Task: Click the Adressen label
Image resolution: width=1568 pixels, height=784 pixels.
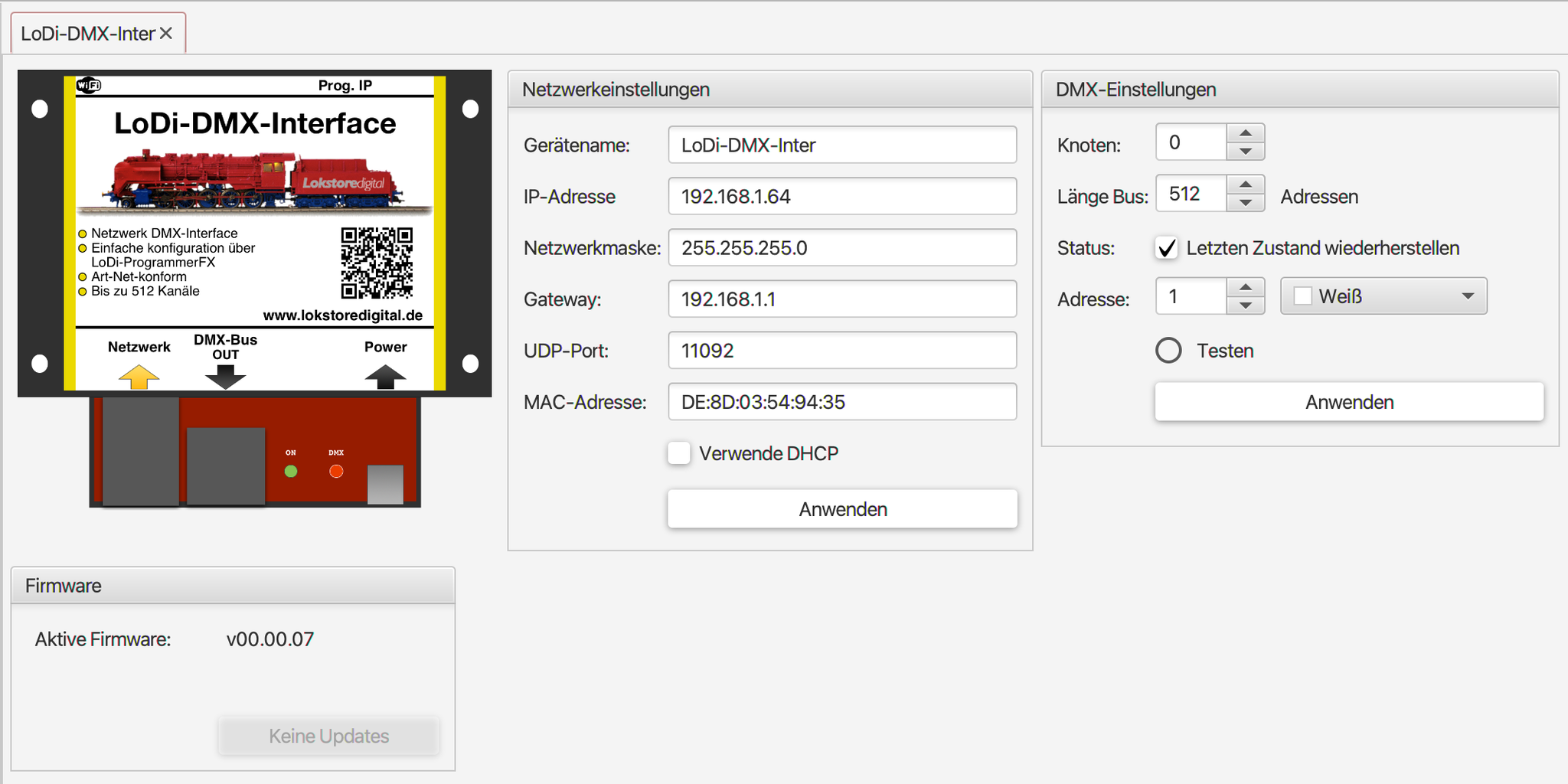Action: pyautogui.click(x=1319, y=197)
